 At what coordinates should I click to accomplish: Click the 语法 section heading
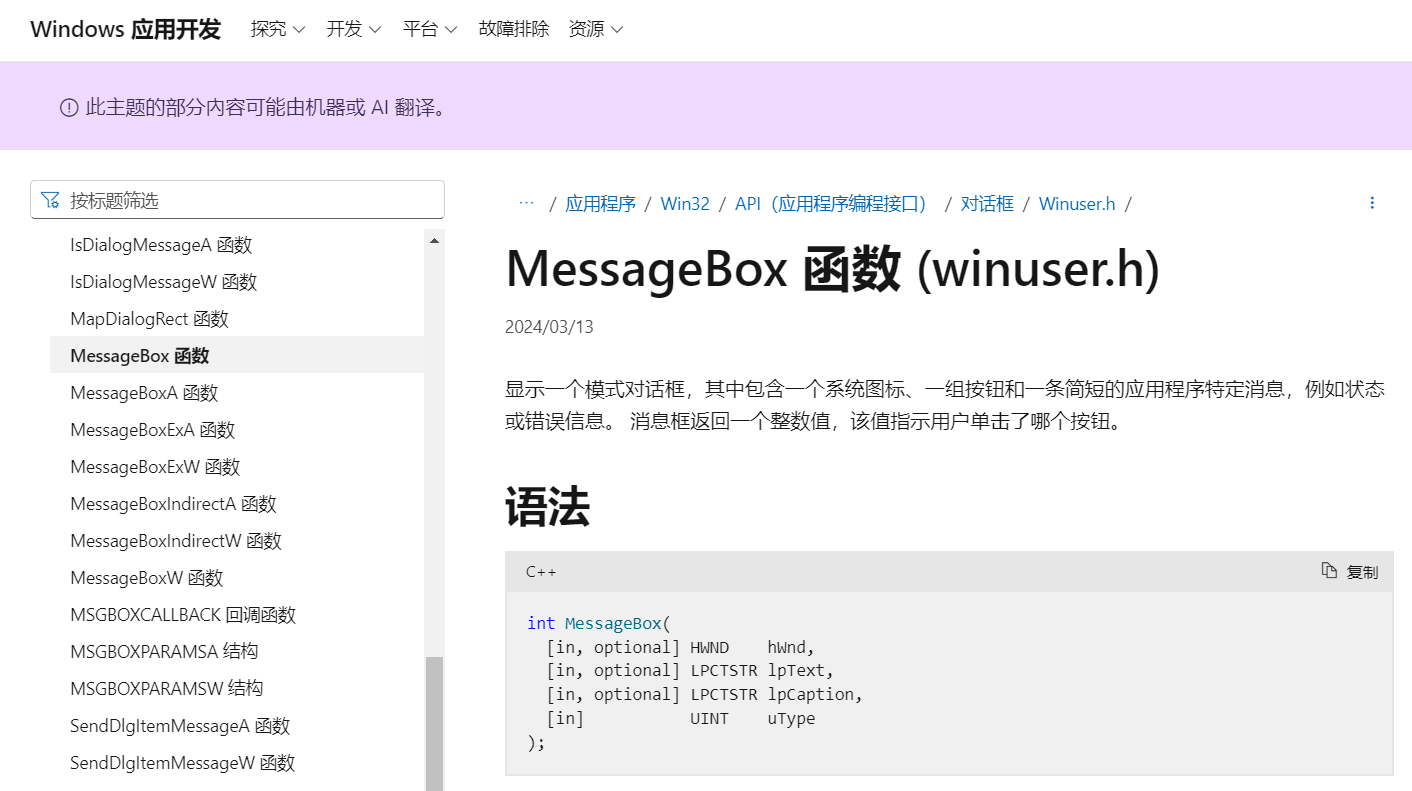pyautogui.click(x=547, y=507)
